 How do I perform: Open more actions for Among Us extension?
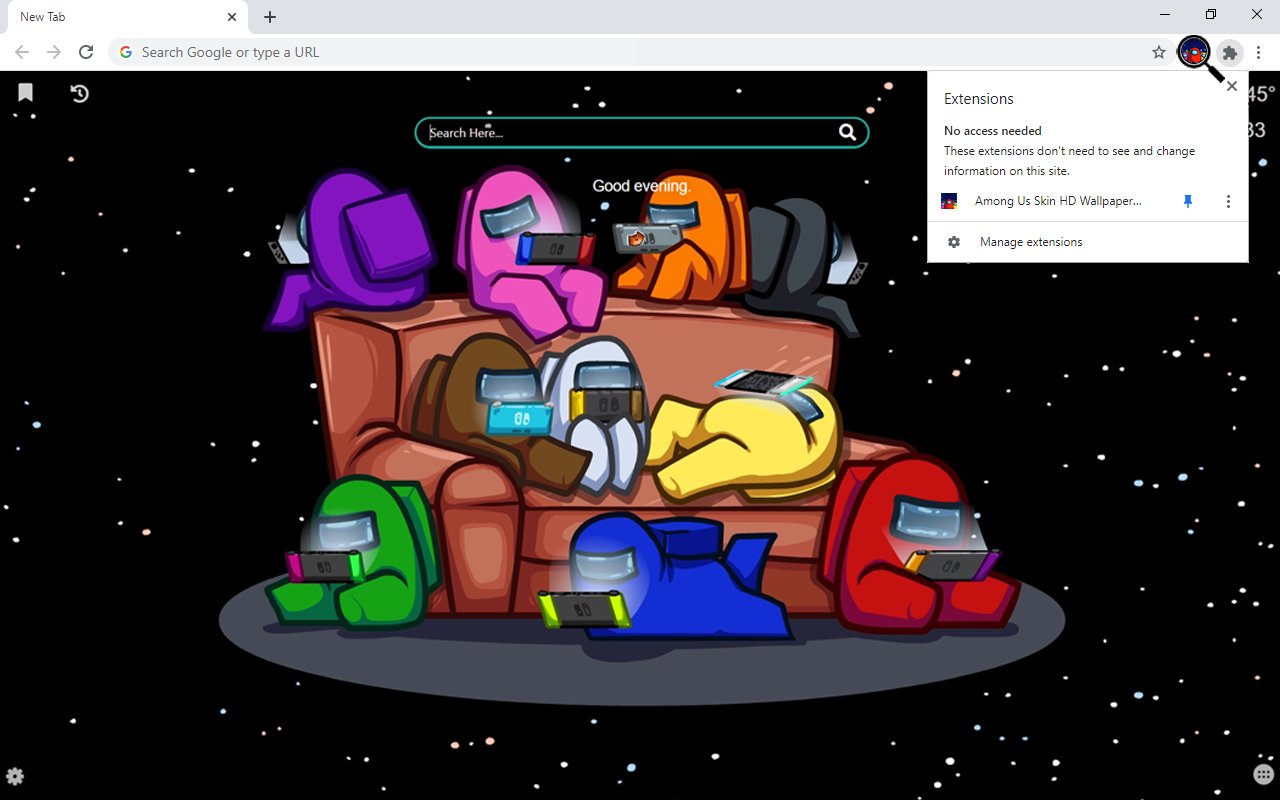coord(1228,201)
